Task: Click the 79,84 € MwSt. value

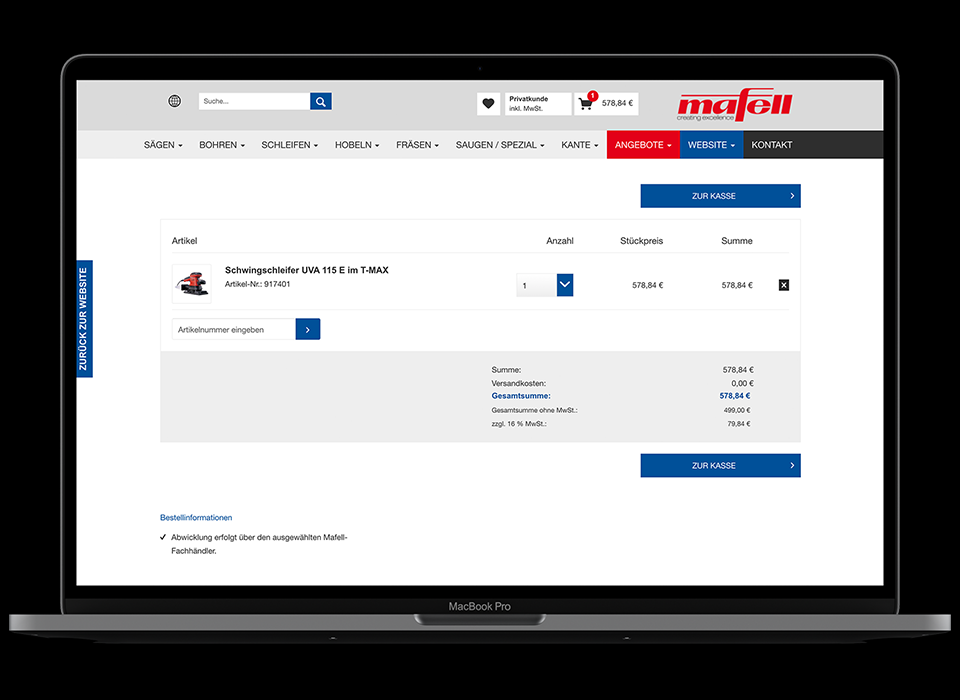Action: coord(739,424)
